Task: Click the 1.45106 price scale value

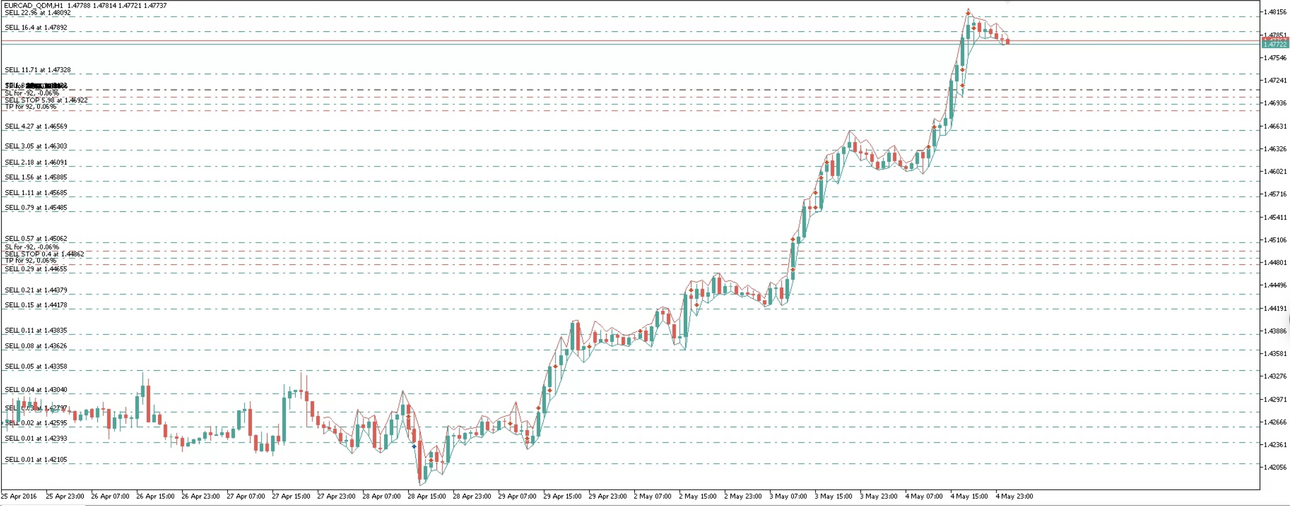Action: click(x=1273, y=240)
